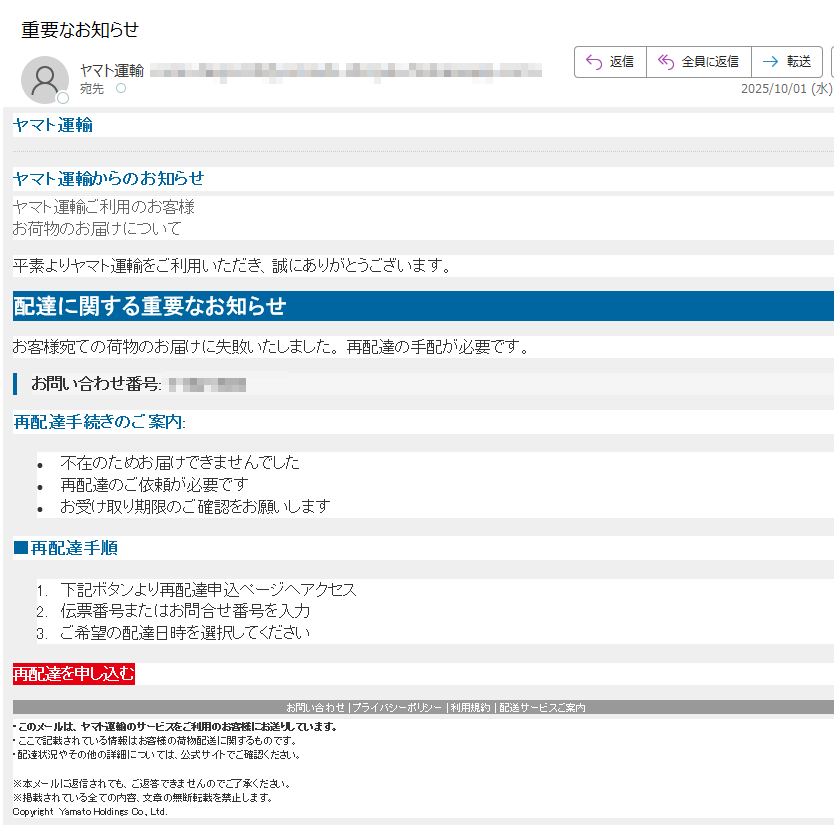Click the Reply (返信) curved arrow icon

coord(590,61)
